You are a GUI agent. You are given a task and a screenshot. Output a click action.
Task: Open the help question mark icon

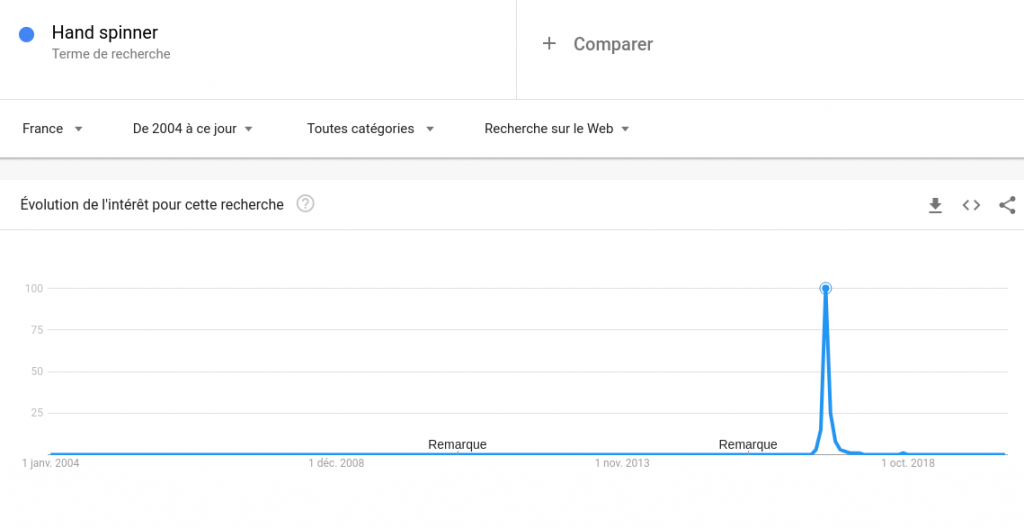tap(306, 204)
